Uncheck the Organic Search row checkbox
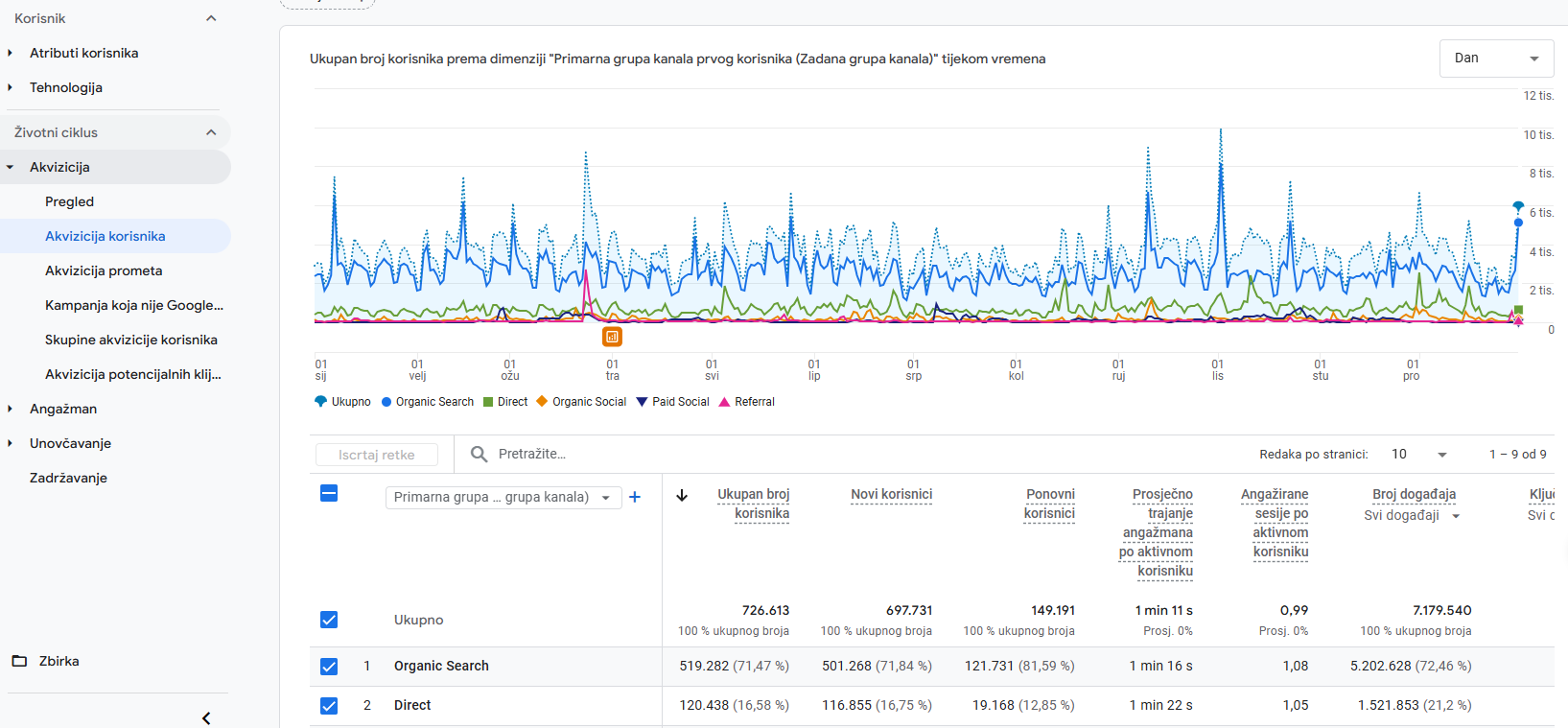Image resolution: width=1568 pixels, height=728 pixels. [x=329, y=666]
